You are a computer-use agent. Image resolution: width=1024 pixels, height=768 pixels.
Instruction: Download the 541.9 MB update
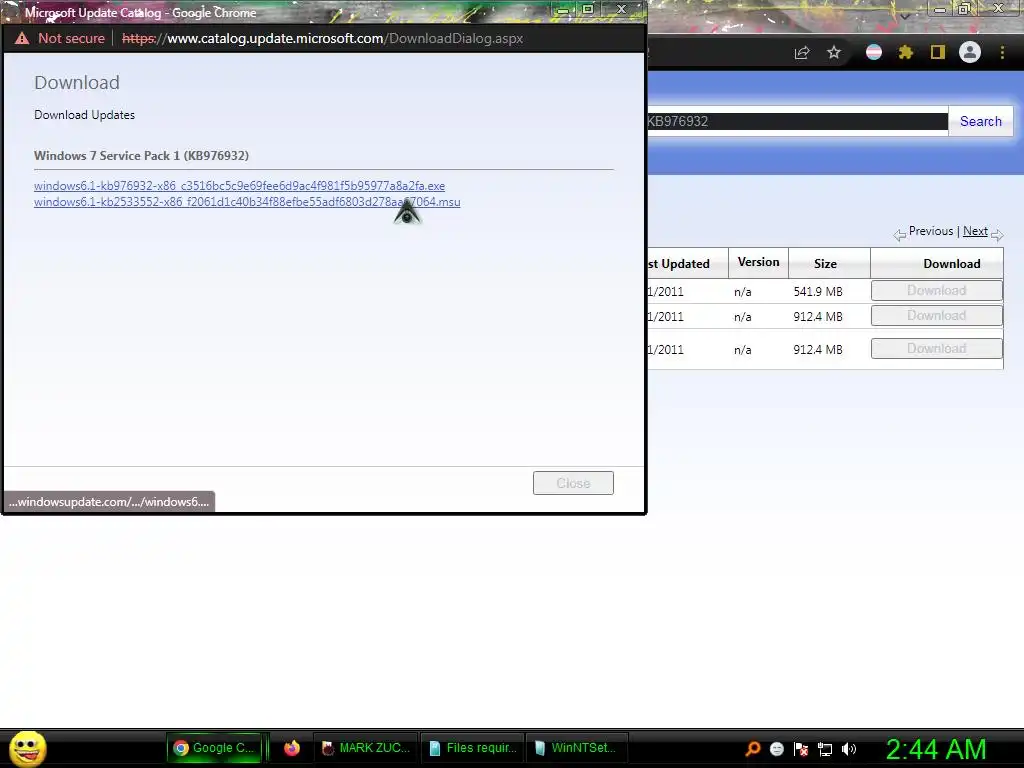tap(936, 291)
